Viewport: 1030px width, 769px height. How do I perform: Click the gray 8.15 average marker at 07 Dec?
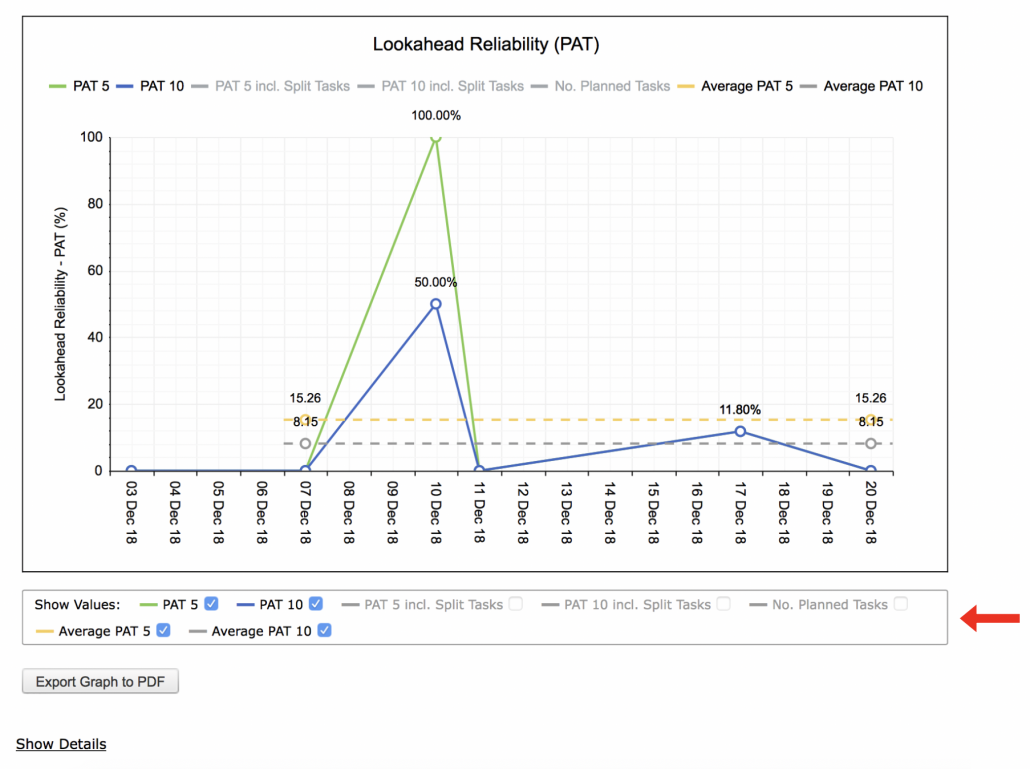click(305, 444)
